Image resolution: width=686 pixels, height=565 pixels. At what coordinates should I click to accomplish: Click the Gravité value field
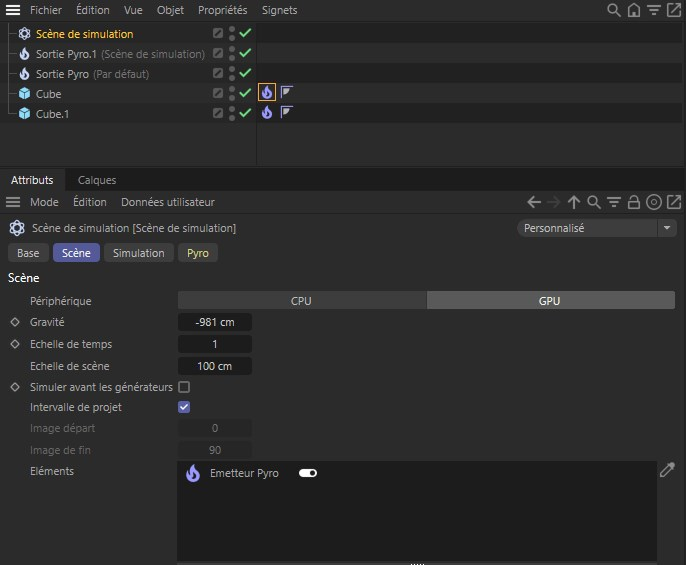click(215, 322)
